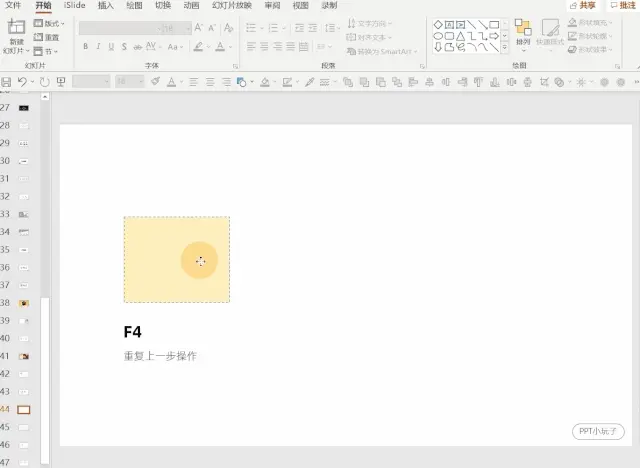Viewport: 640px width, 468px height.
Task: Click the Redo icon
Action: pos(44,82)
